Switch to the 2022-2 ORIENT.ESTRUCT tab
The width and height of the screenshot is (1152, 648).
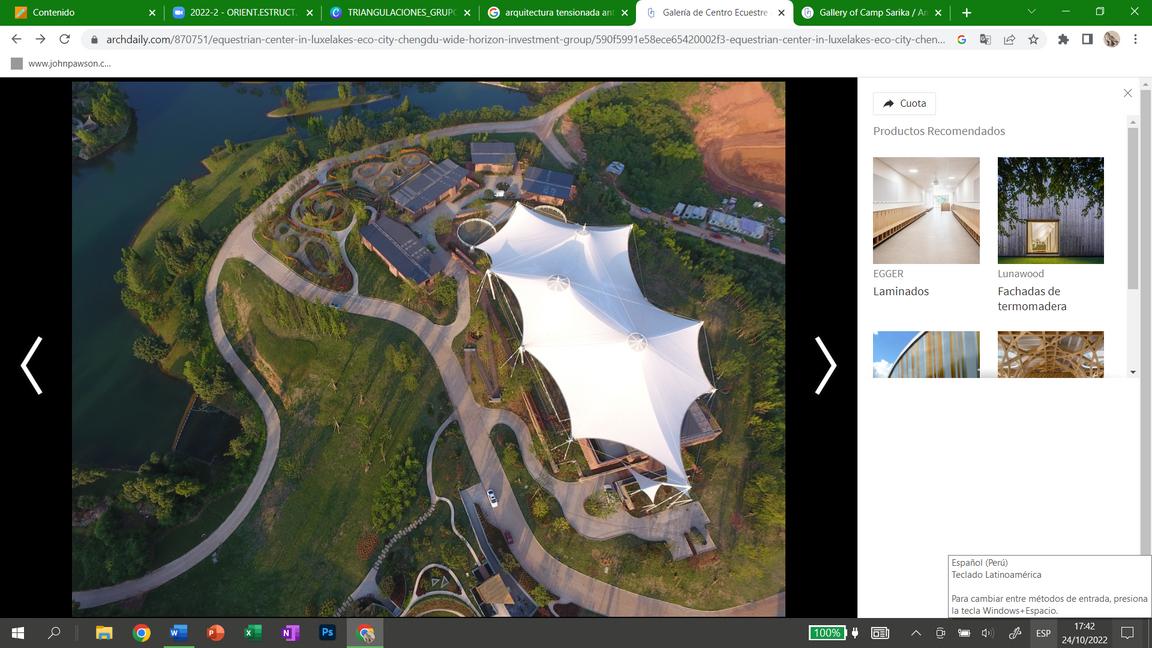point(242,12)
